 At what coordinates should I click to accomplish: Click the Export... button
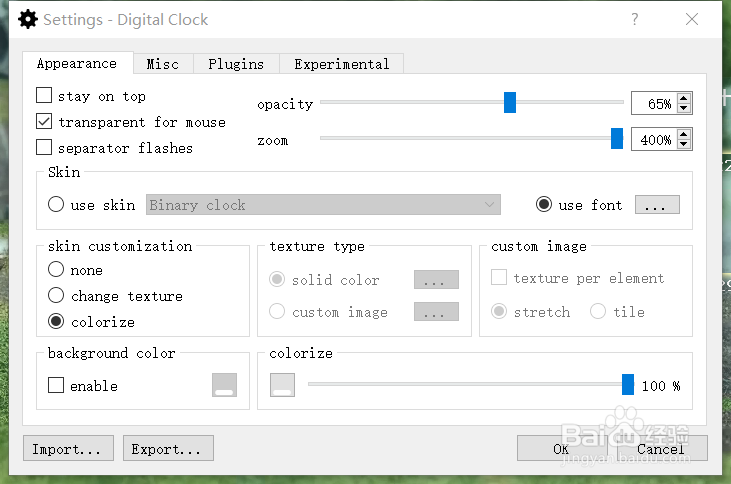168,449
